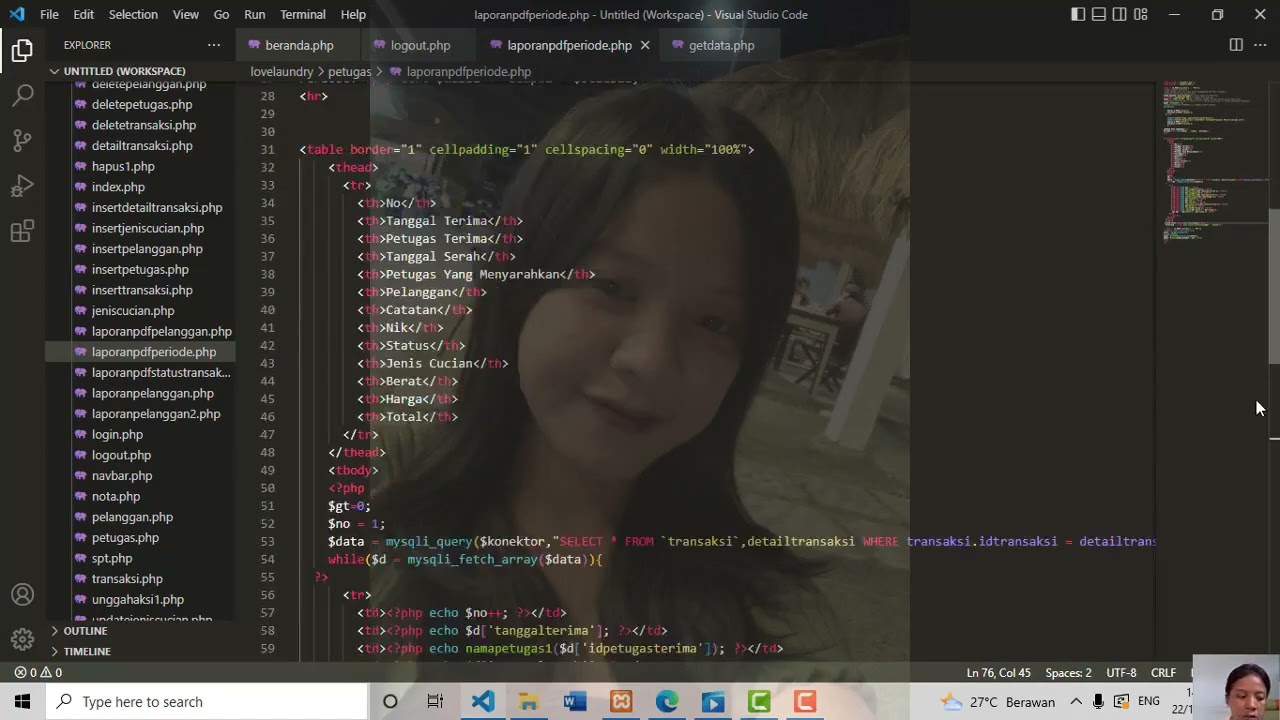Open the Selection menu
The height and width of the screenshot is (720, 1280).
coord(133,14)
